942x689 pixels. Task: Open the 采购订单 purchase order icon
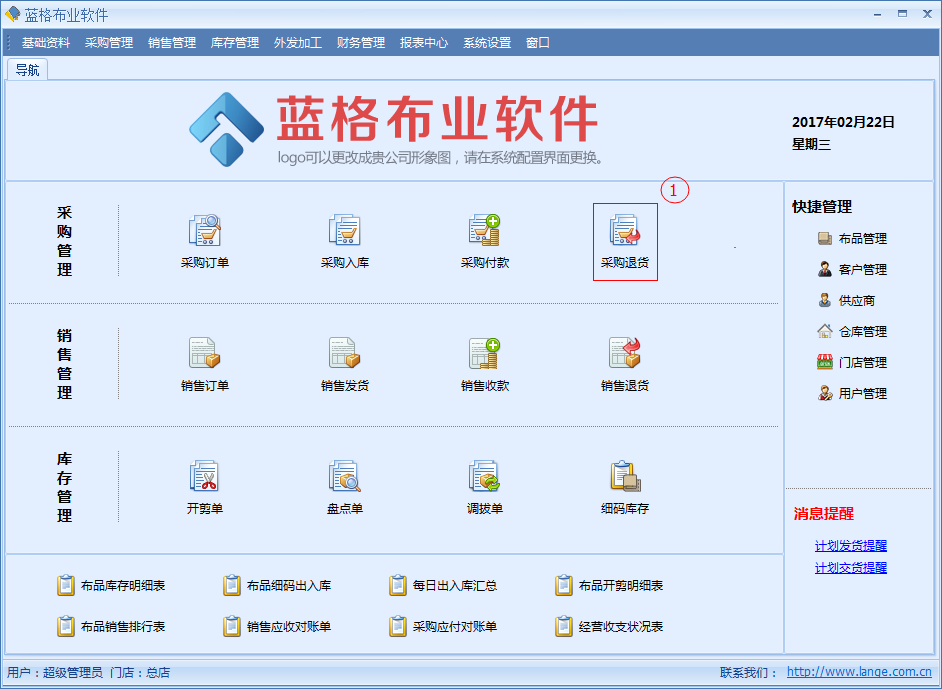[205, 231]
